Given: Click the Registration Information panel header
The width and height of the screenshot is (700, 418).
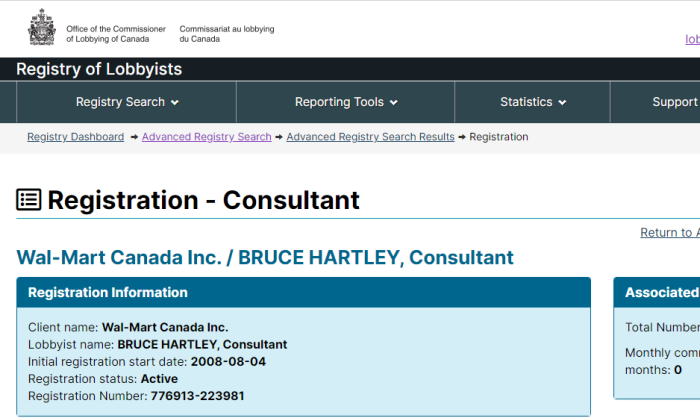Looking at the screenshot, I should 304,293.
